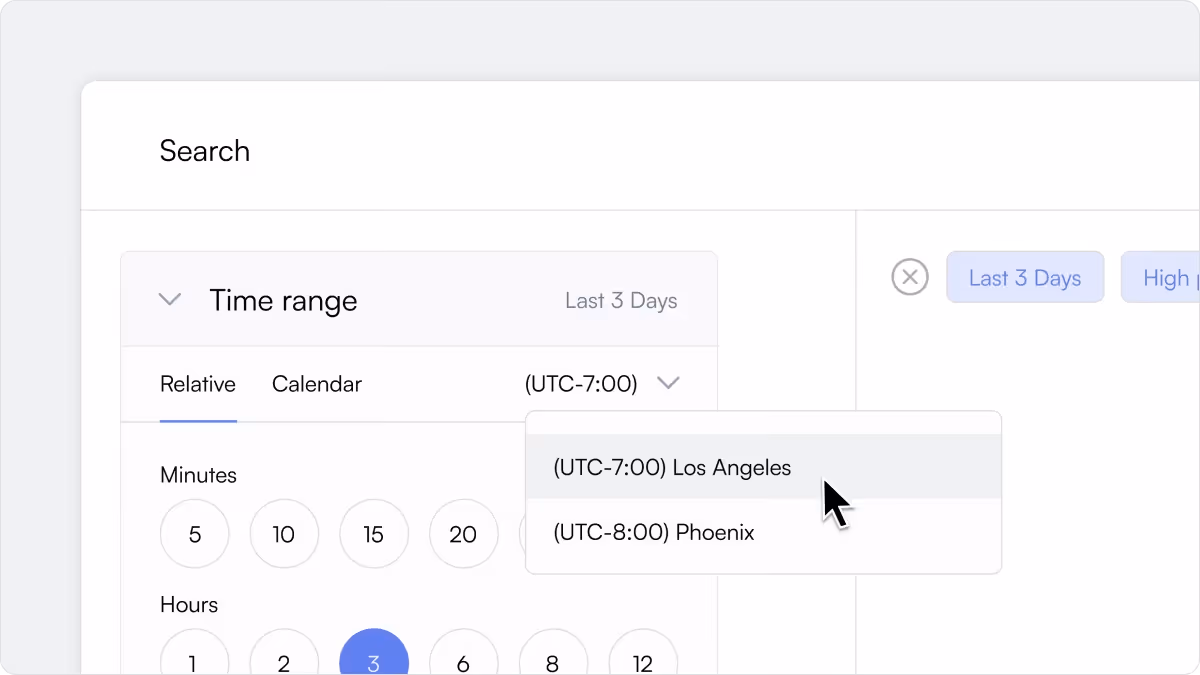
Task: Choose 15 minutes for the range
Action: [374, 534]
